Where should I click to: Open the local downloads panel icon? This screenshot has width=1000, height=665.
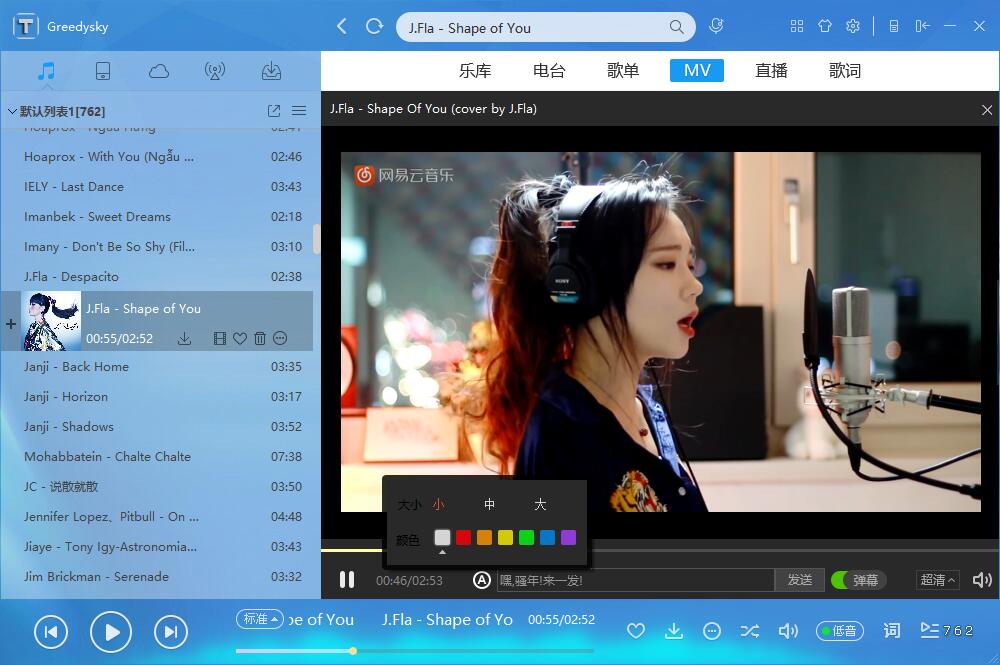pyautogui.click(x=271, y=71)
